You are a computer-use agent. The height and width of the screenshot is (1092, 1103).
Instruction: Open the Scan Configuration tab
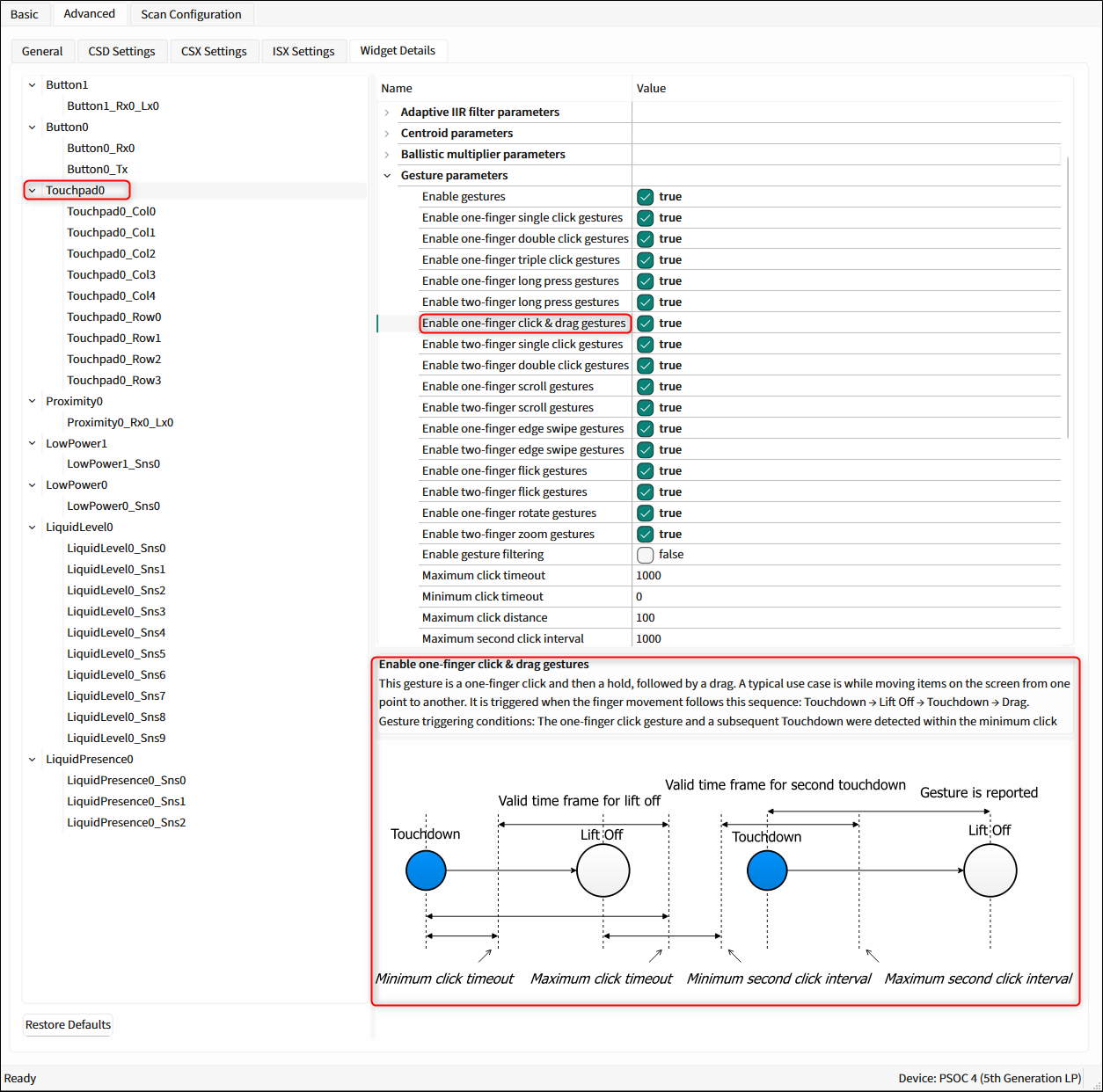click(x=191, y=14)
